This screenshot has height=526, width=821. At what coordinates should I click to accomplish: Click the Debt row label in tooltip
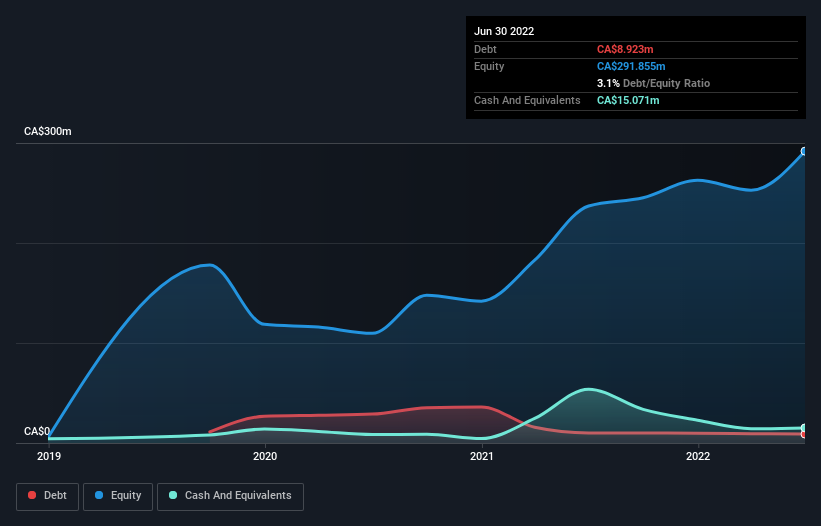[x=485, y=49]
